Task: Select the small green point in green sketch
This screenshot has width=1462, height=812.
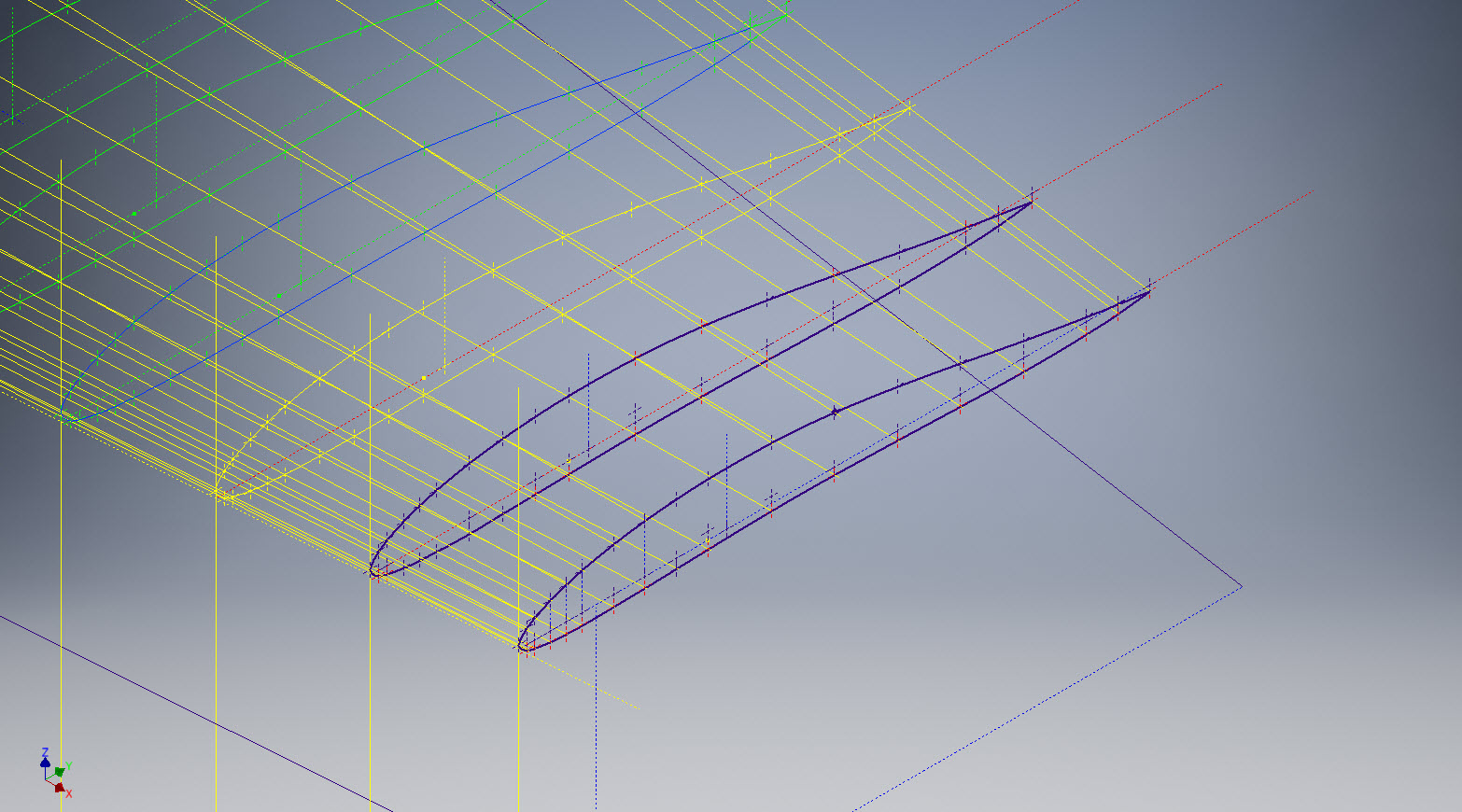Action: point(134,214)
